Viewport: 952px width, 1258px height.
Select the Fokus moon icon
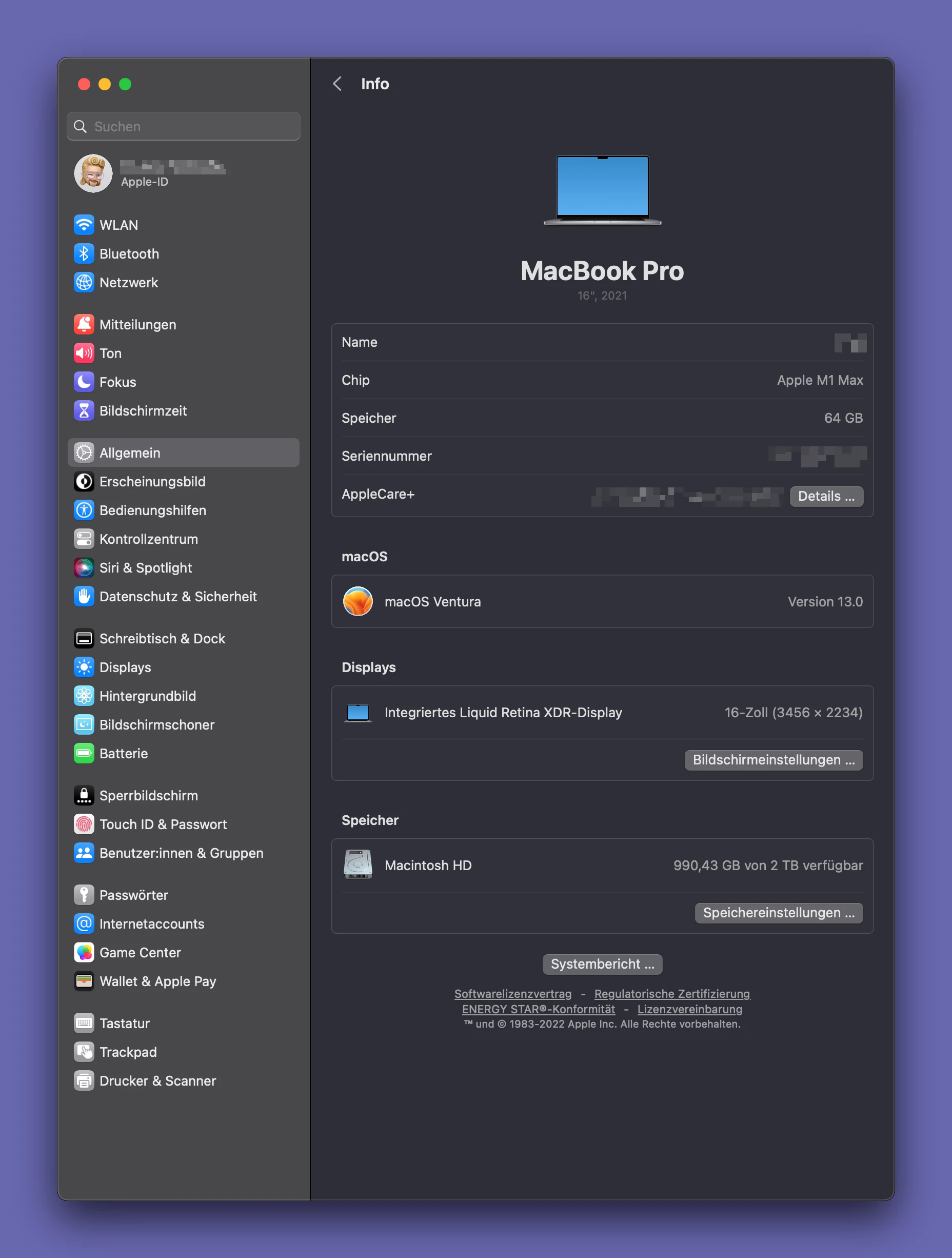tap(84, 382)
